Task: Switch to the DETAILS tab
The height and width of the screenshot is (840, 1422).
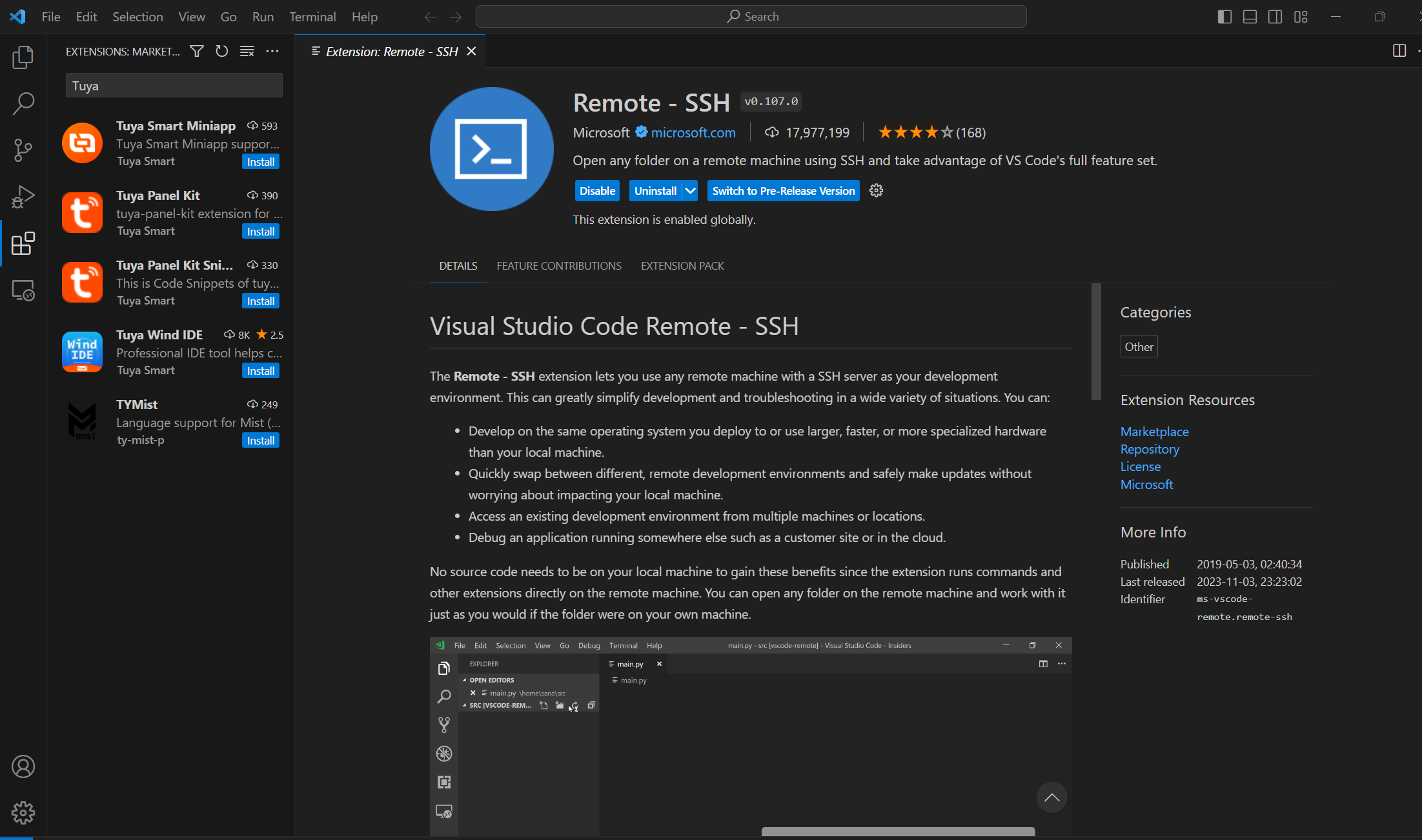Action: click(x=458, y=266)
